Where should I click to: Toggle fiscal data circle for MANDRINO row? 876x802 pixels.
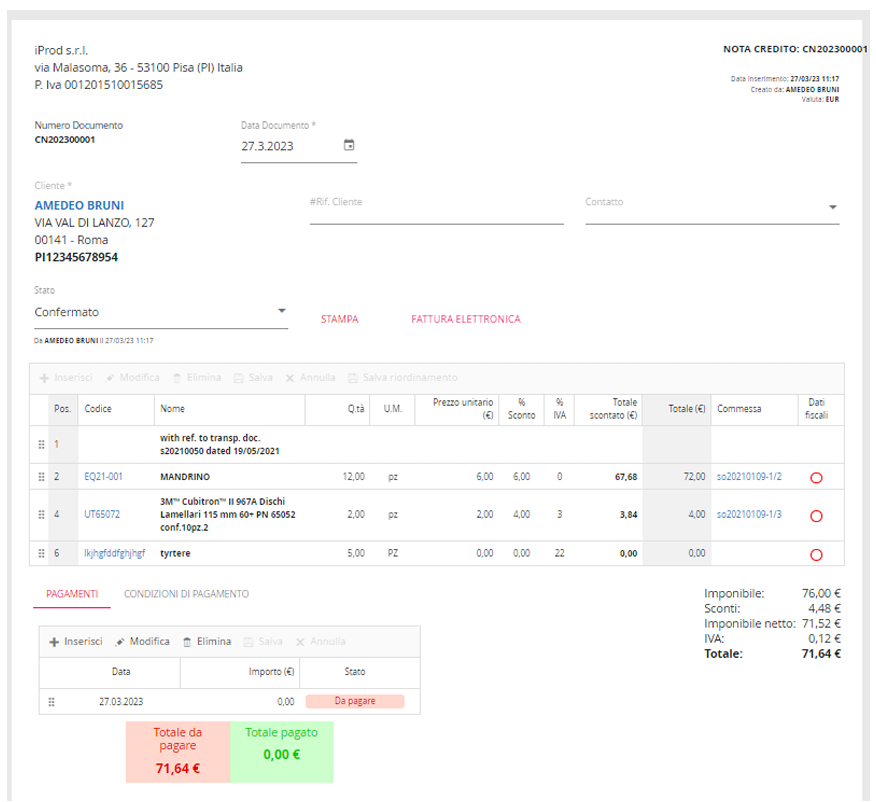(815, 478)
